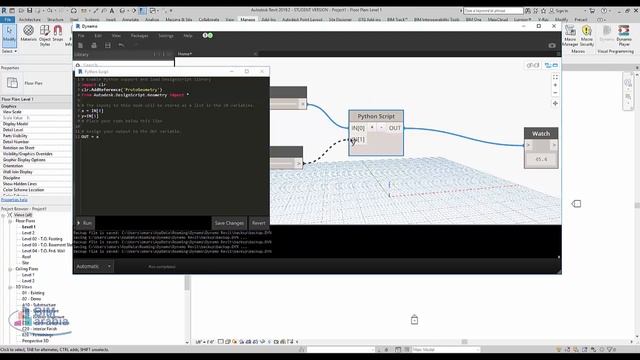This screenshot has height=360, width=640.
Task: Select the Home workspace tab in Dynamo
Action: pos(184,54)
